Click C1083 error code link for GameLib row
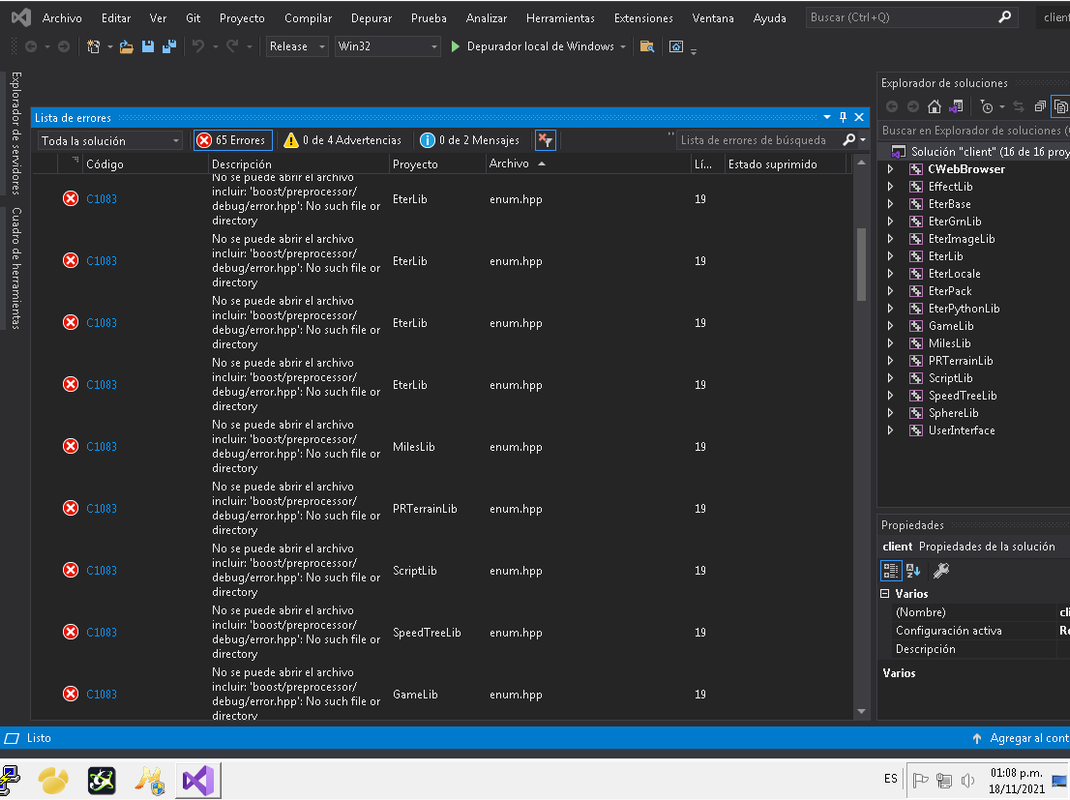 click(x=101, y=694)
